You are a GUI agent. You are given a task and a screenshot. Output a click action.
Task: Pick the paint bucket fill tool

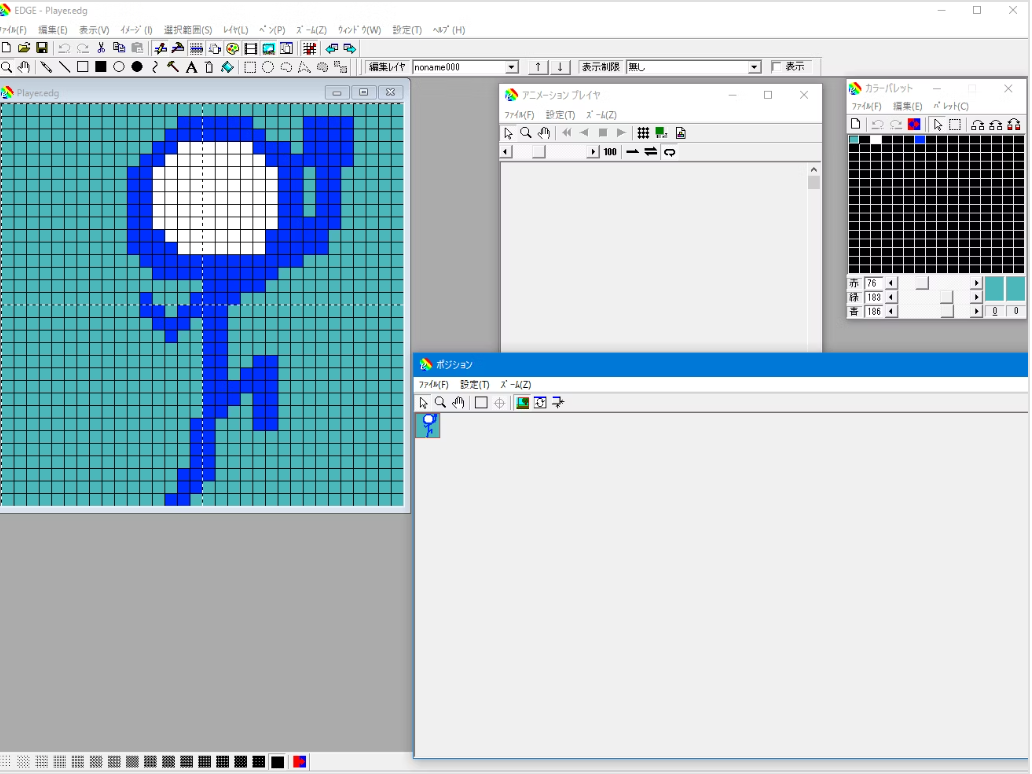pyautogui.click(x=227, y=67)
